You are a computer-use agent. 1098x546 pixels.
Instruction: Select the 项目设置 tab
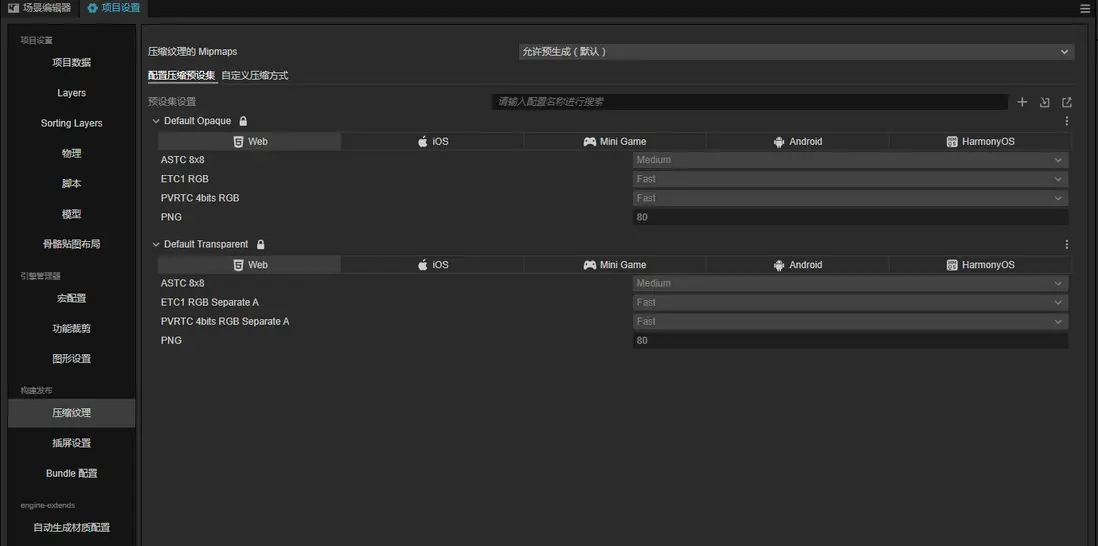[113, 8]
